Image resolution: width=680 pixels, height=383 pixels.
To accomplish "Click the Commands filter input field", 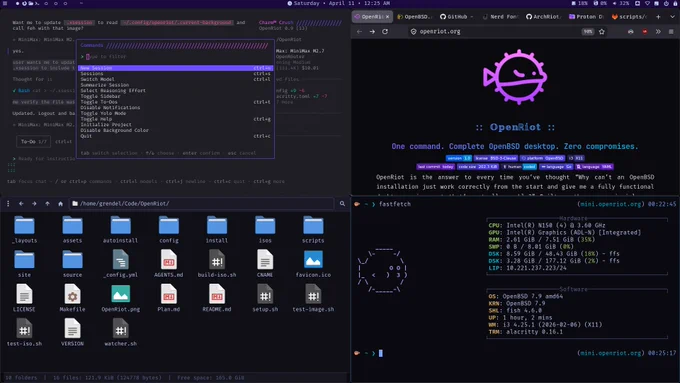I will point(176,57).
